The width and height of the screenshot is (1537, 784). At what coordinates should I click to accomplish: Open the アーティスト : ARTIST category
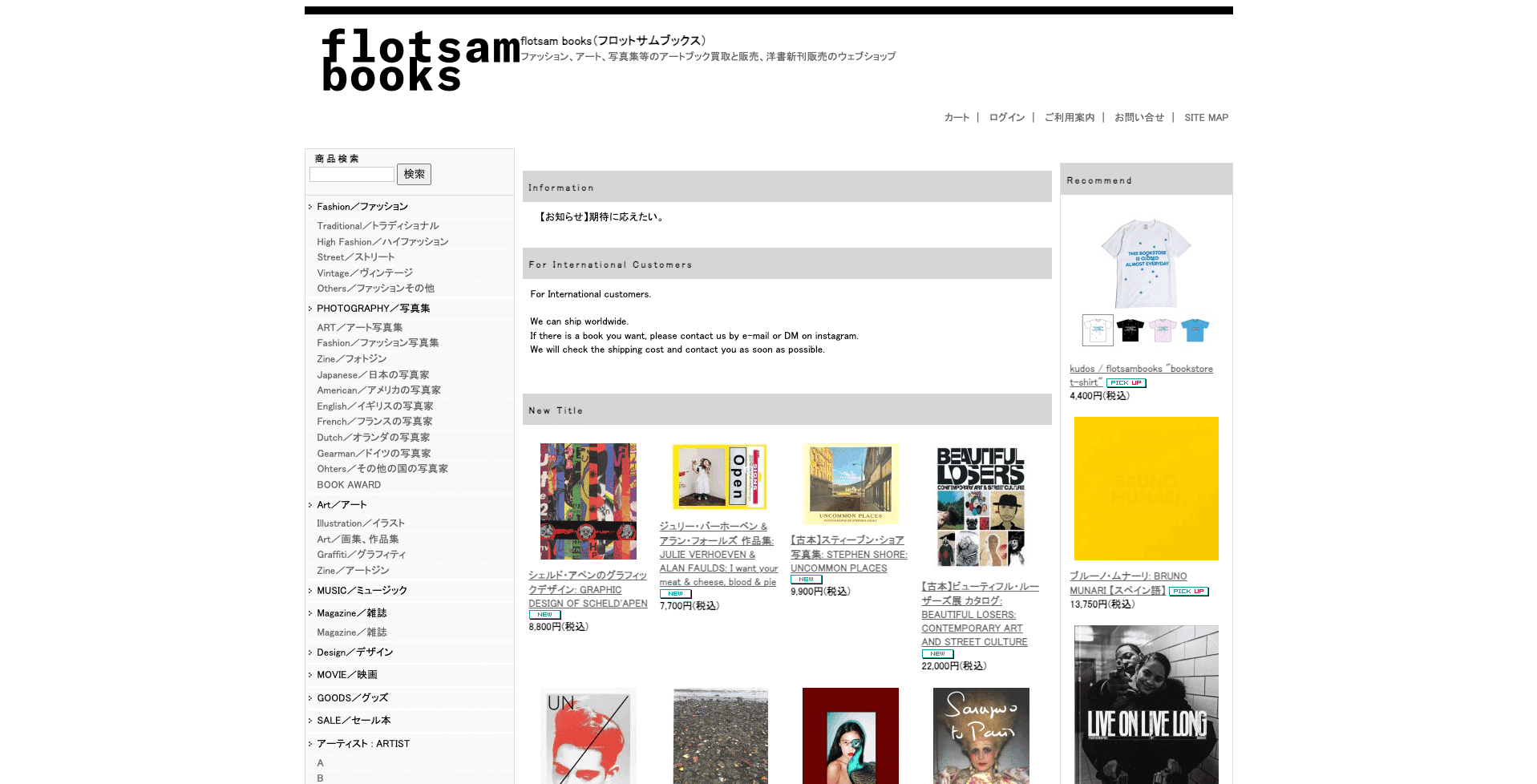pyautogui.click(x=363, y=744)
